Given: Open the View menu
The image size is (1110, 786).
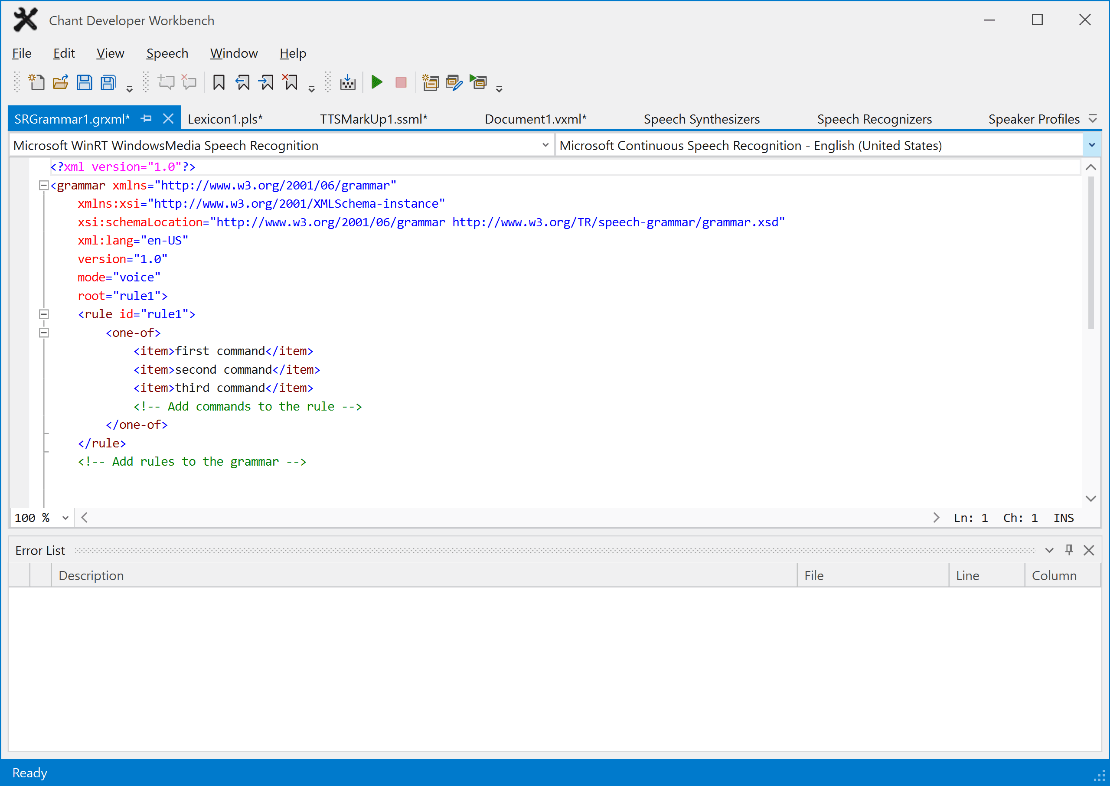Looking at the screenshot, I should 110,53.
